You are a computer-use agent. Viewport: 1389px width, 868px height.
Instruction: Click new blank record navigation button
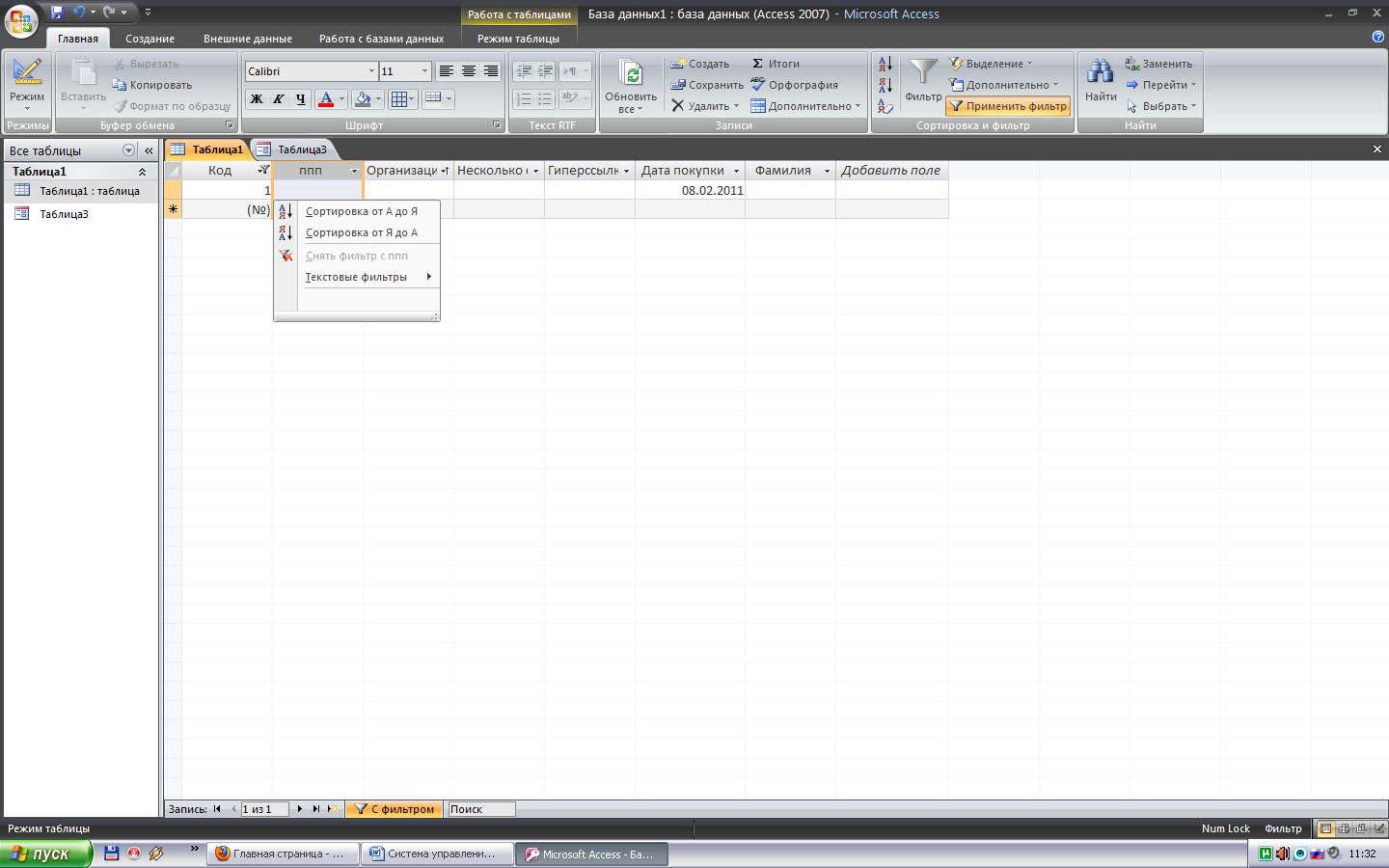coord(332,809)
